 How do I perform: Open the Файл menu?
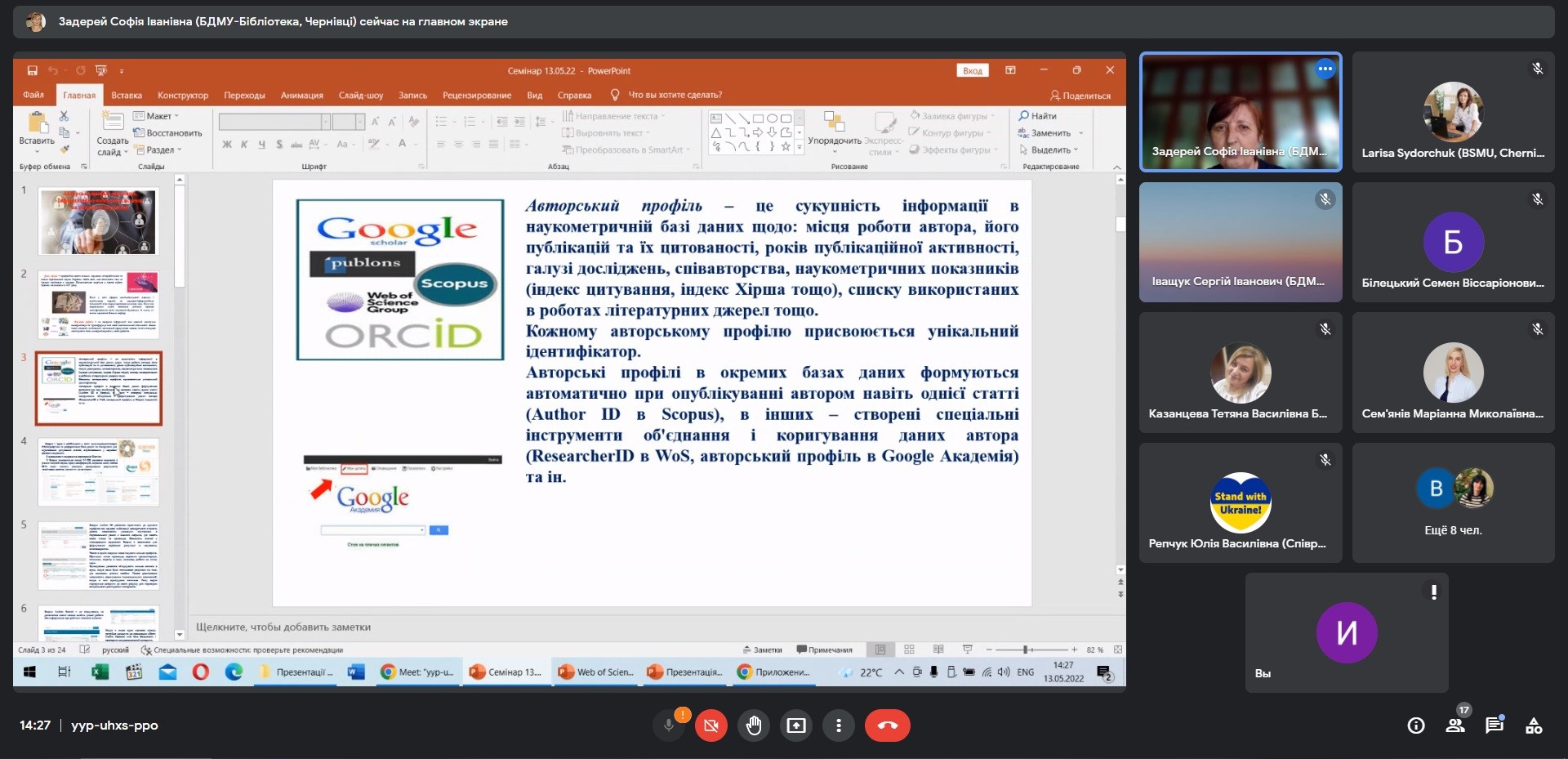tap(33, 95)
